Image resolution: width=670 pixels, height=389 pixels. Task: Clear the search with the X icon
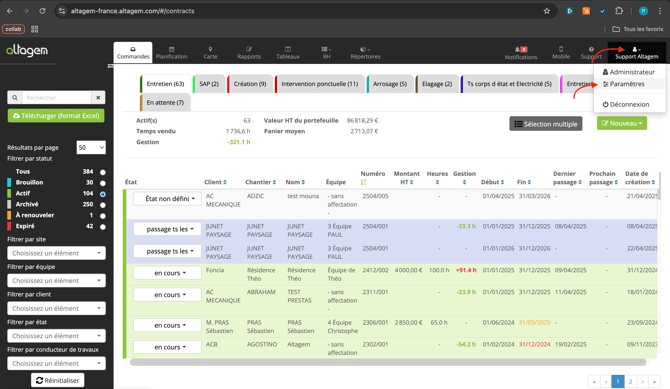98,97
